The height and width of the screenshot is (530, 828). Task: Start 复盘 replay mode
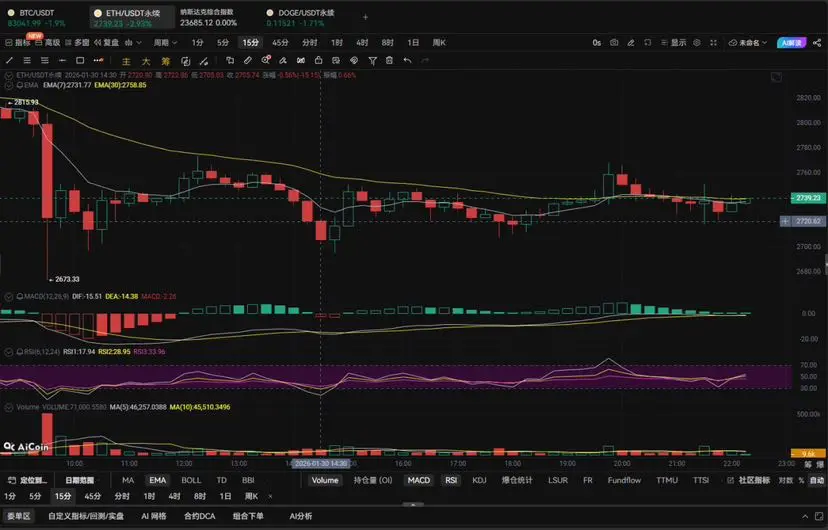[106, 43]
